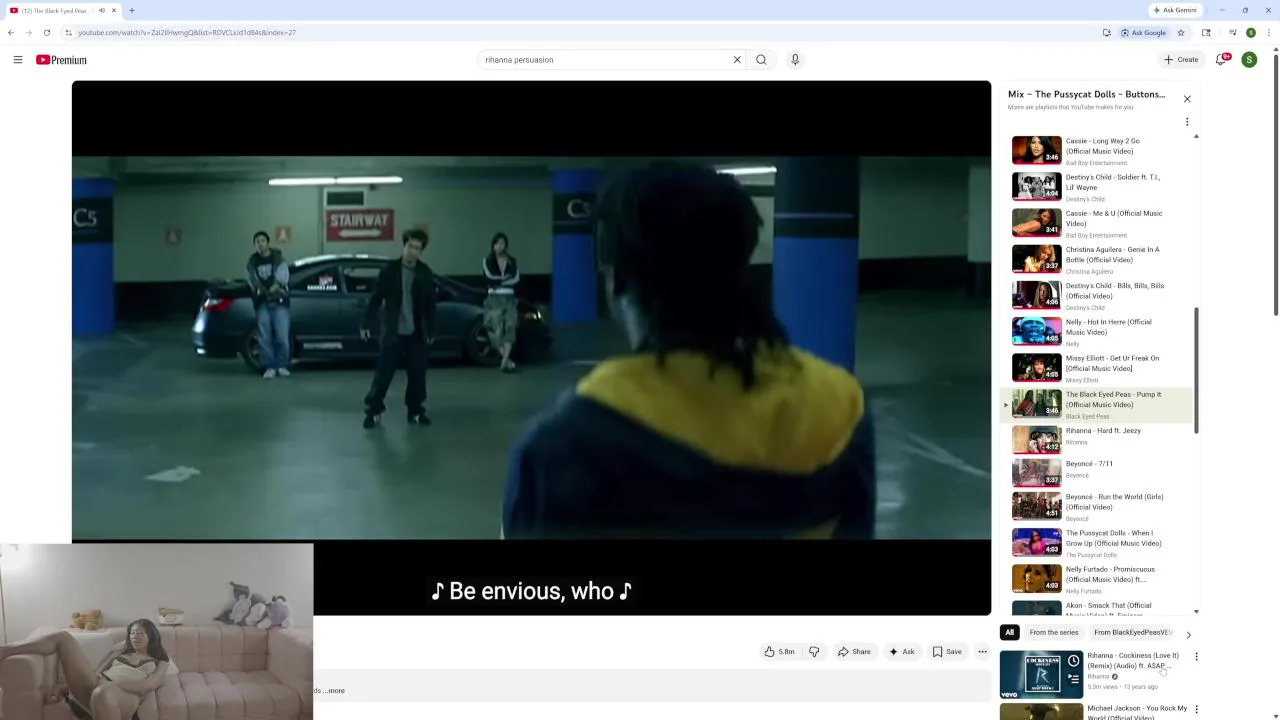Clear the search box text
This screenshot has height=720, width=1280.
pos(737,60)
